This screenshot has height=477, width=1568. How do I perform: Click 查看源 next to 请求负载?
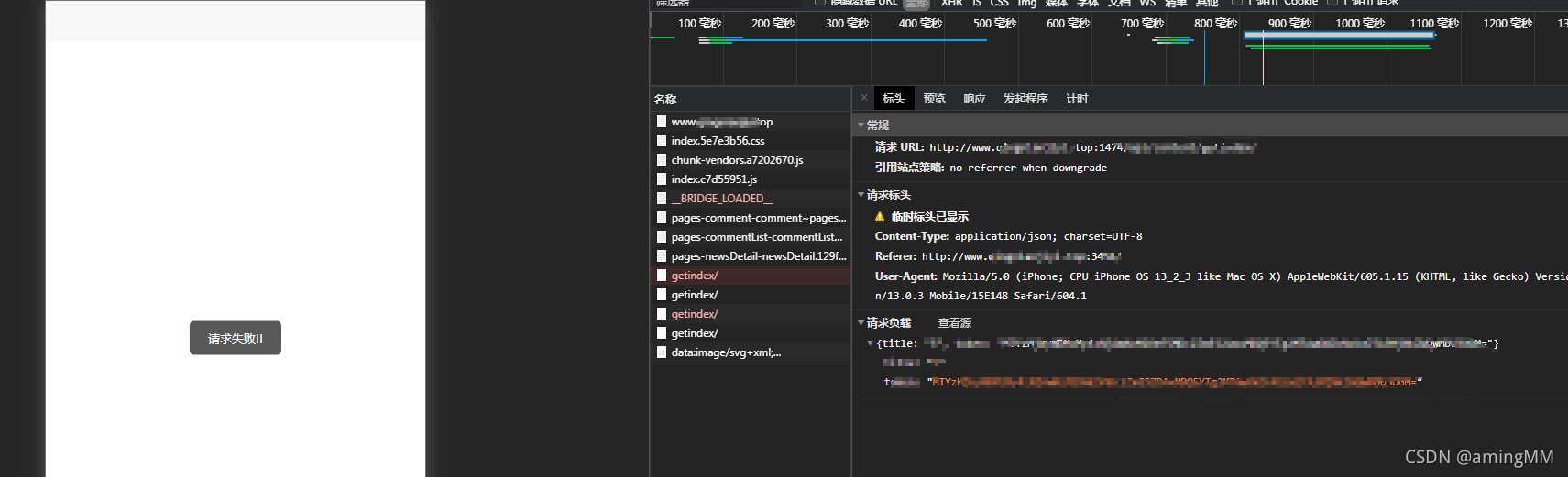tap(954, 323)
